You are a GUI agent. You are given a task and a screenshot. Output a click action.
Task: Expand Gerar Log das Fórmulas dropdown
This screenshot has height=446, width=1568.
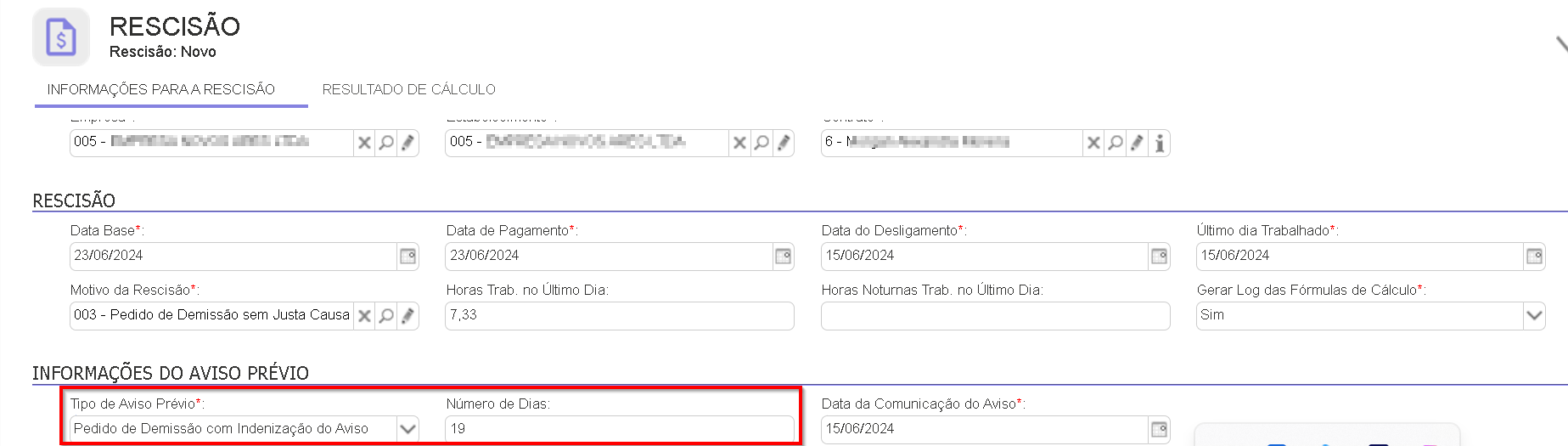pos(1534,315)
